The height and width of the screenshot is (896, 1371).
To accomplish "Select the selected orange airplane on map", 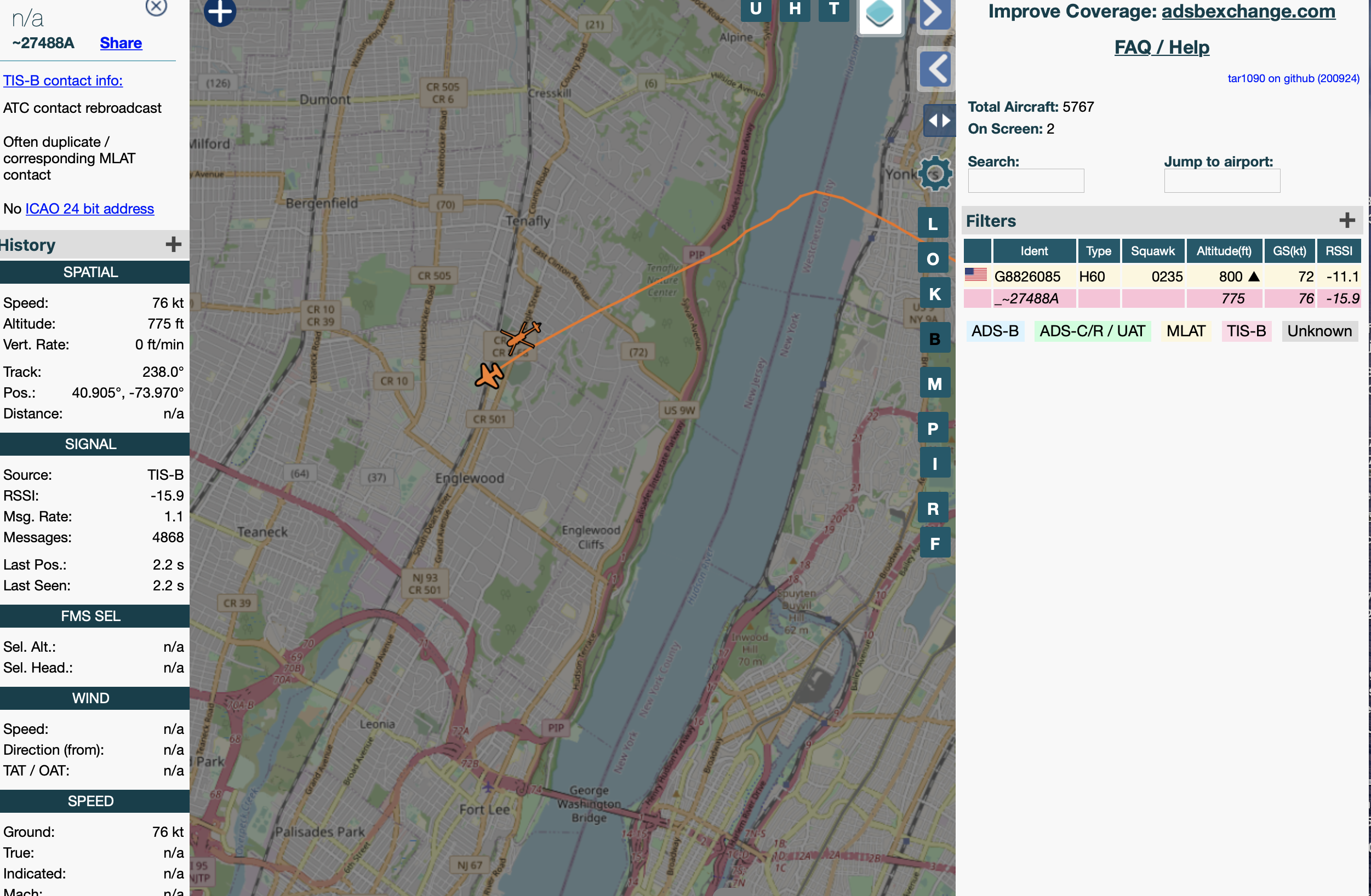I will point(490,376).
